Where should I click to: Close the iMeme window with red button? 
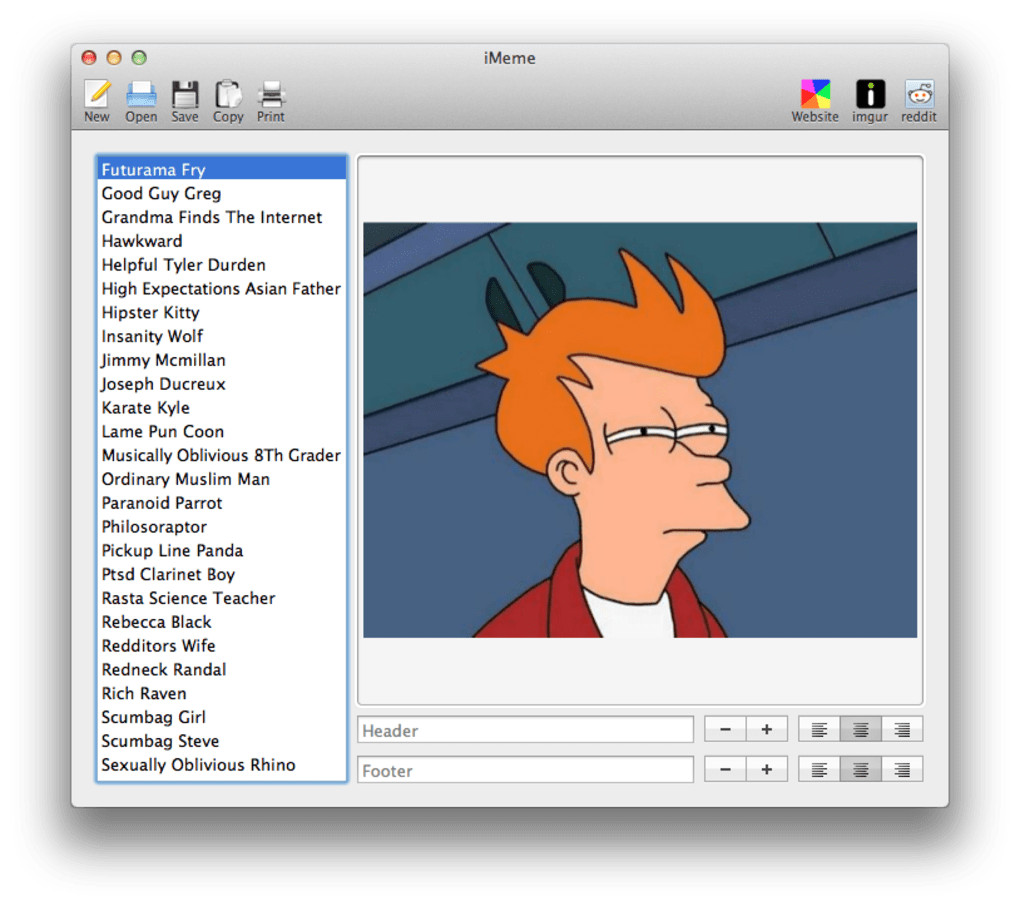89,58
